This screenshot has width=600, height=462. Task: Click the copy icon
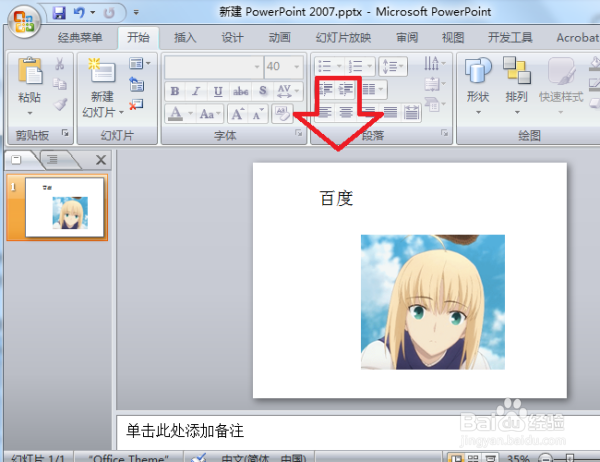pyautogui.click(x=60, y=83)
